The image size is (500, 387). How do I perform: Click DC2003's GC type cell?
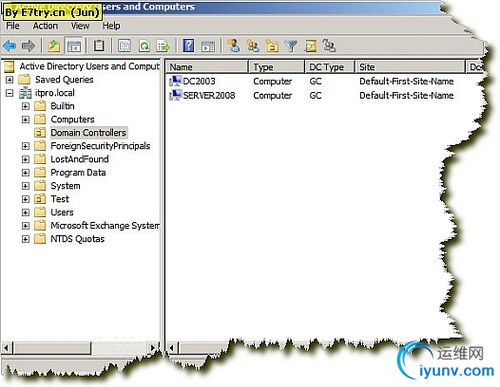tap(315, 81)
